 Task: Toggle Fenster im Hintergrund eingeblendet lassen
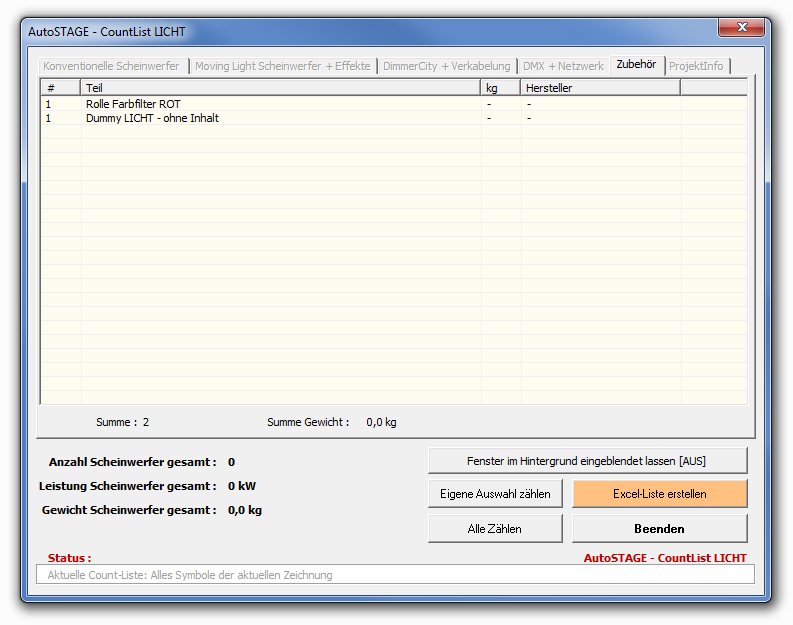[587, 460]
